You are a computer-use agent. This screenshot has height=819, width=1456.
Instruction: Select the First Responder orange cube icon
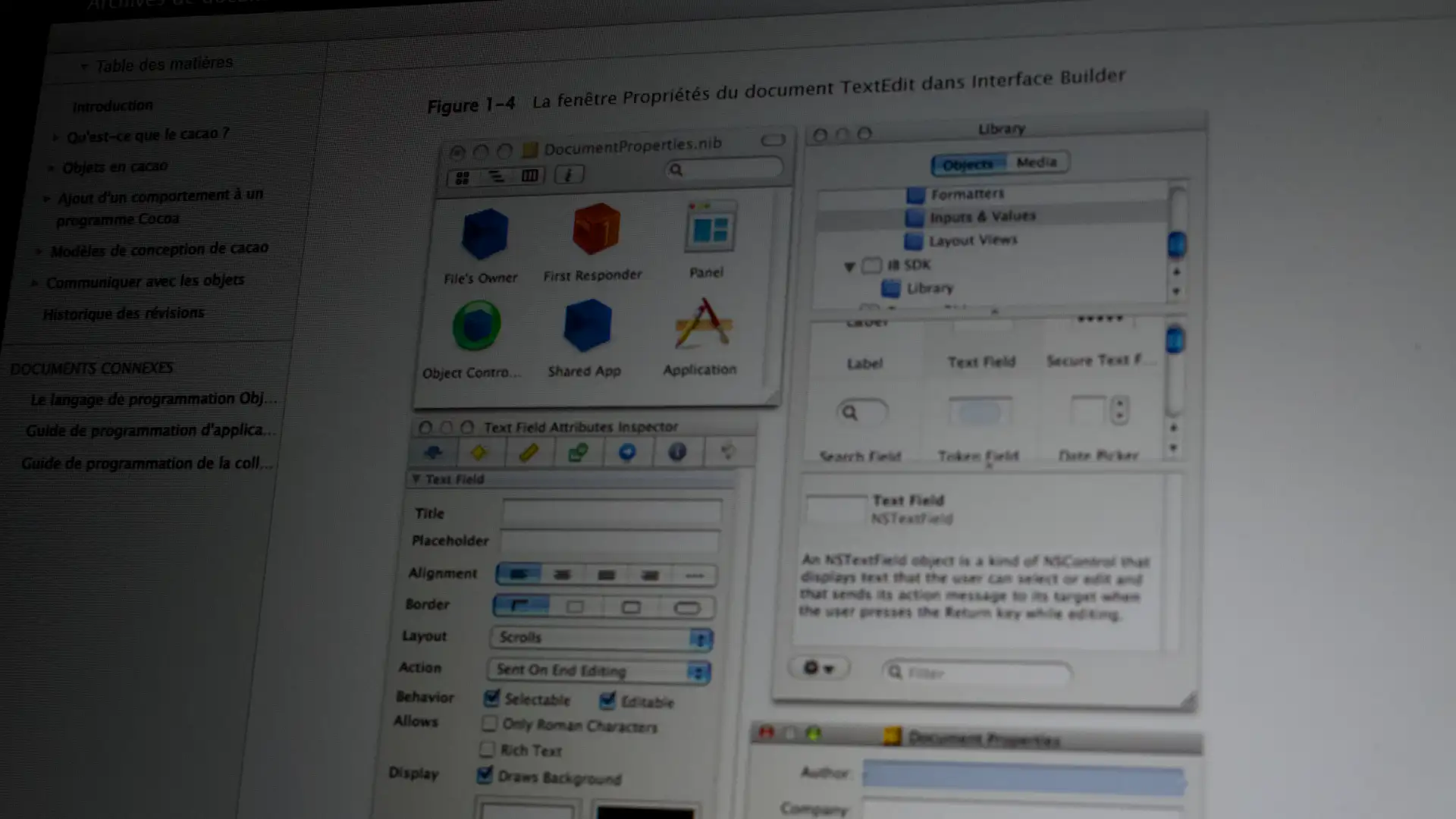click(x=596, y=228)
